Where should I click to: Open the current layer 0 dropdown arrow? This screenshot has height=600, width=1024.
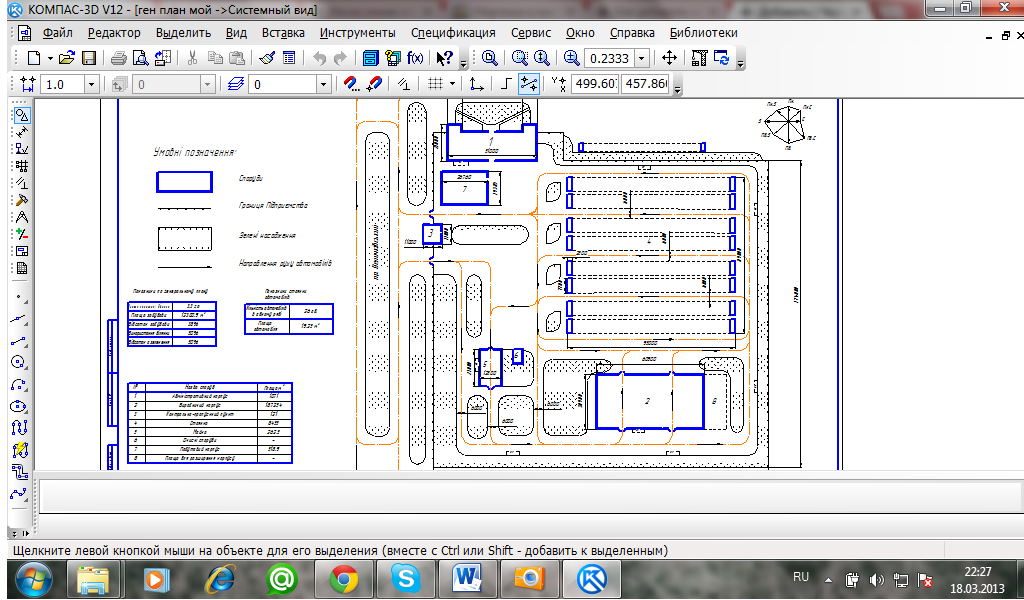pos(323,84)
